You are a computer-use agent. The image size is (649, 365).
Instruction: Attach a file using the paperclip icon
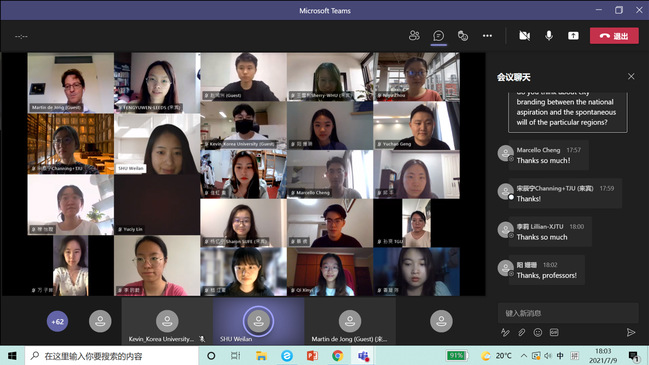click(x=522, y=332)
